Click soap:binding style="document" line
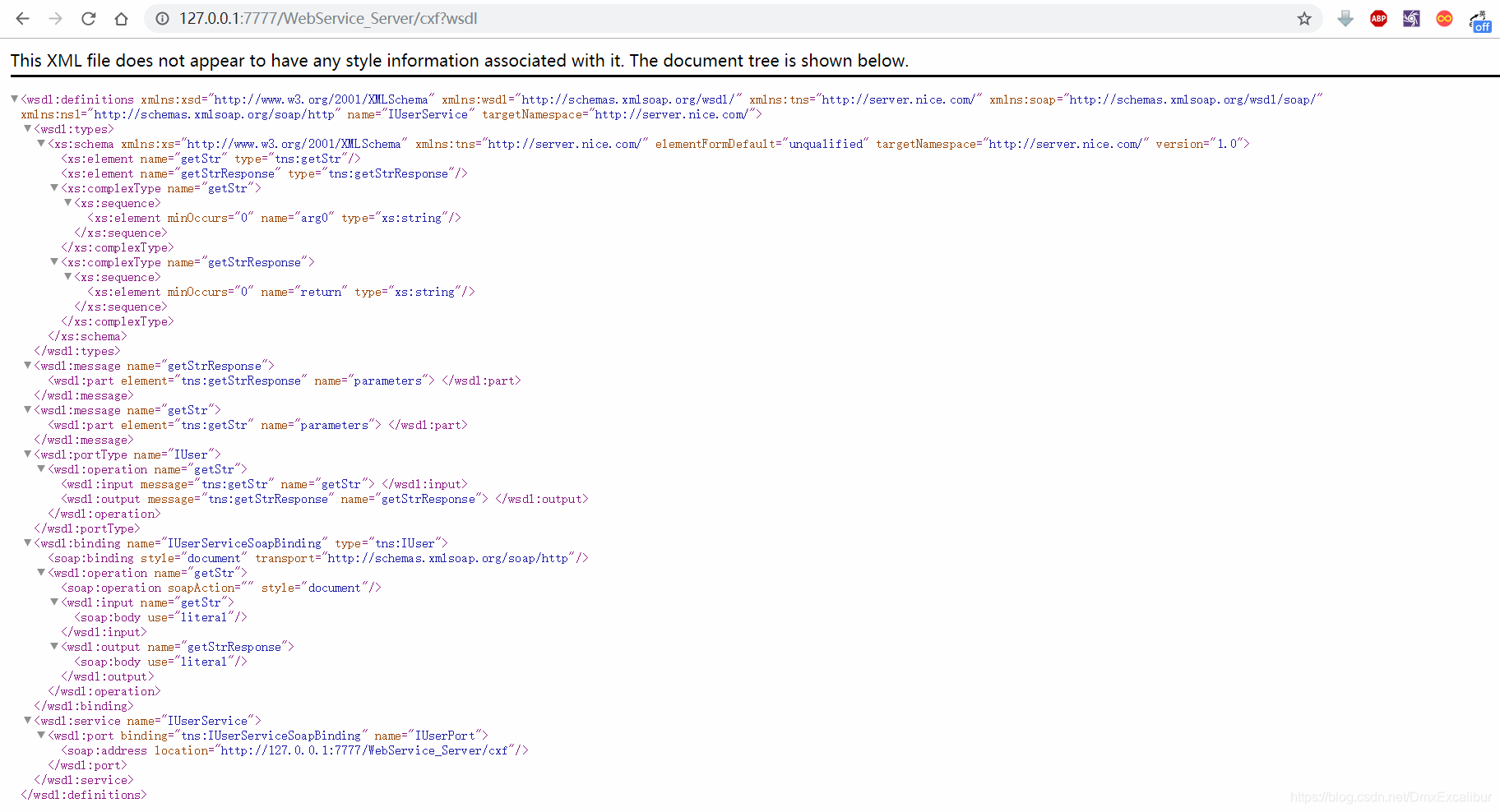 click(317, 558)
